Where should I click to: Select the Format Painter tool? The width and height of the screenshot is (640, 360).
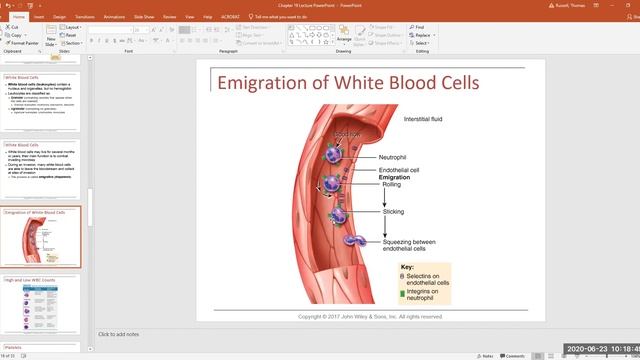point(22,43)
